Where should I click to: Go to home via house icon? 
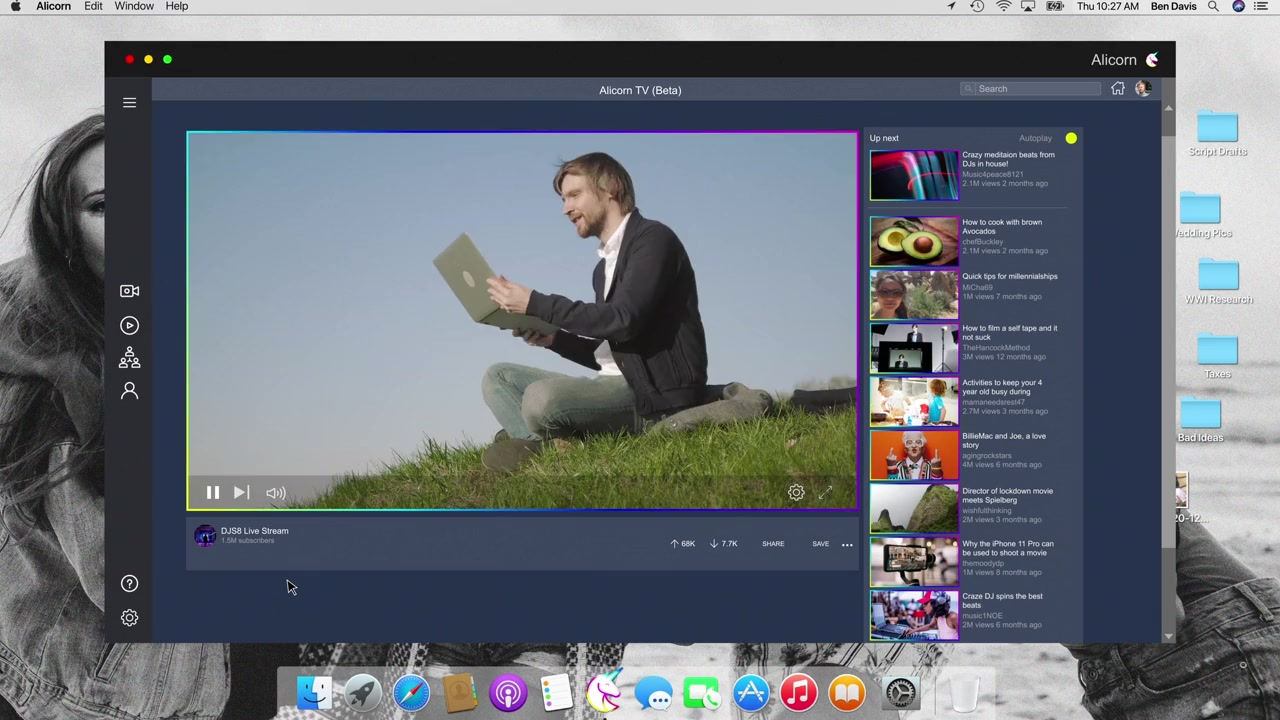coord(1117,89)
